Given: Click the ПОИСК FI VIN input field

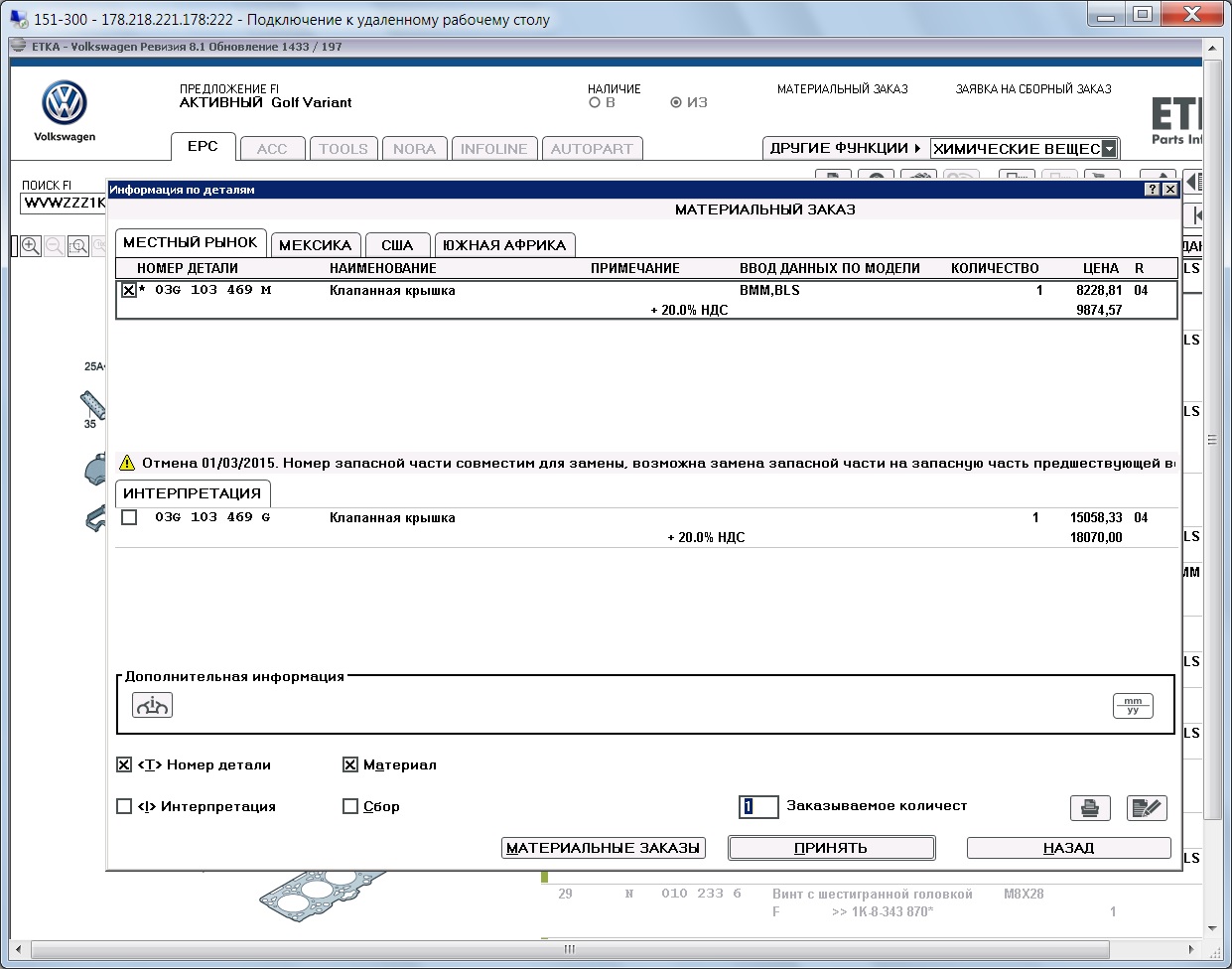Looking at the screenshot, I should pyautogui.click(x=64, y=203).
